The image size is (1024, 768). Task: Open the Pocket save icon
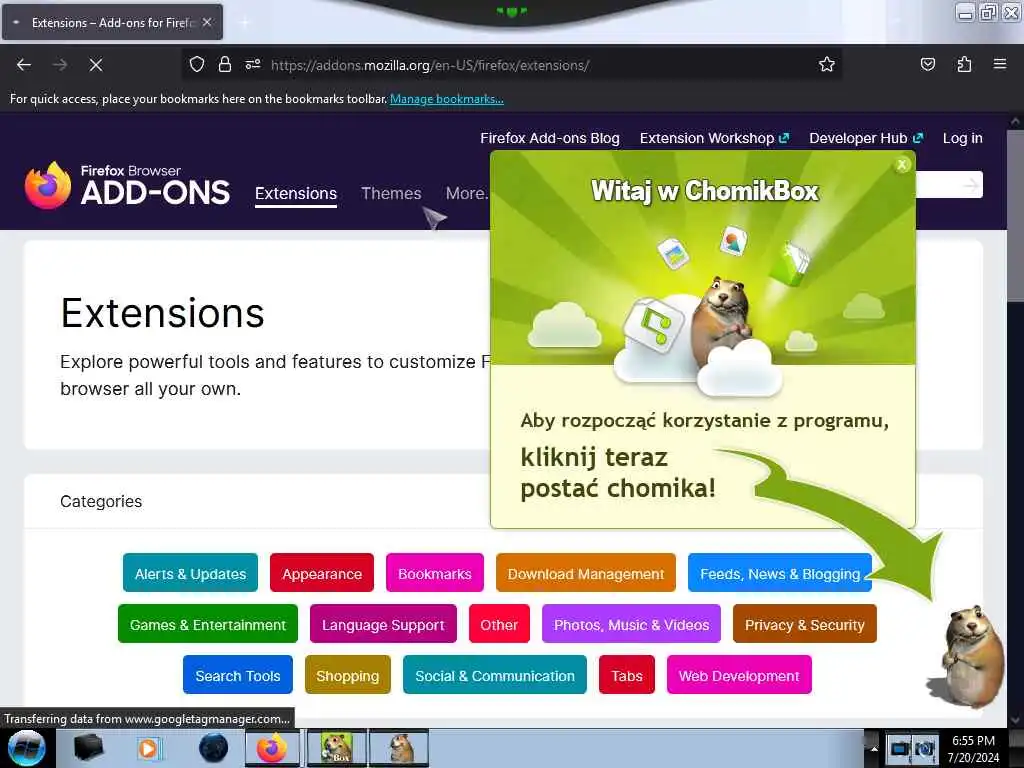[x=927, y=64]
